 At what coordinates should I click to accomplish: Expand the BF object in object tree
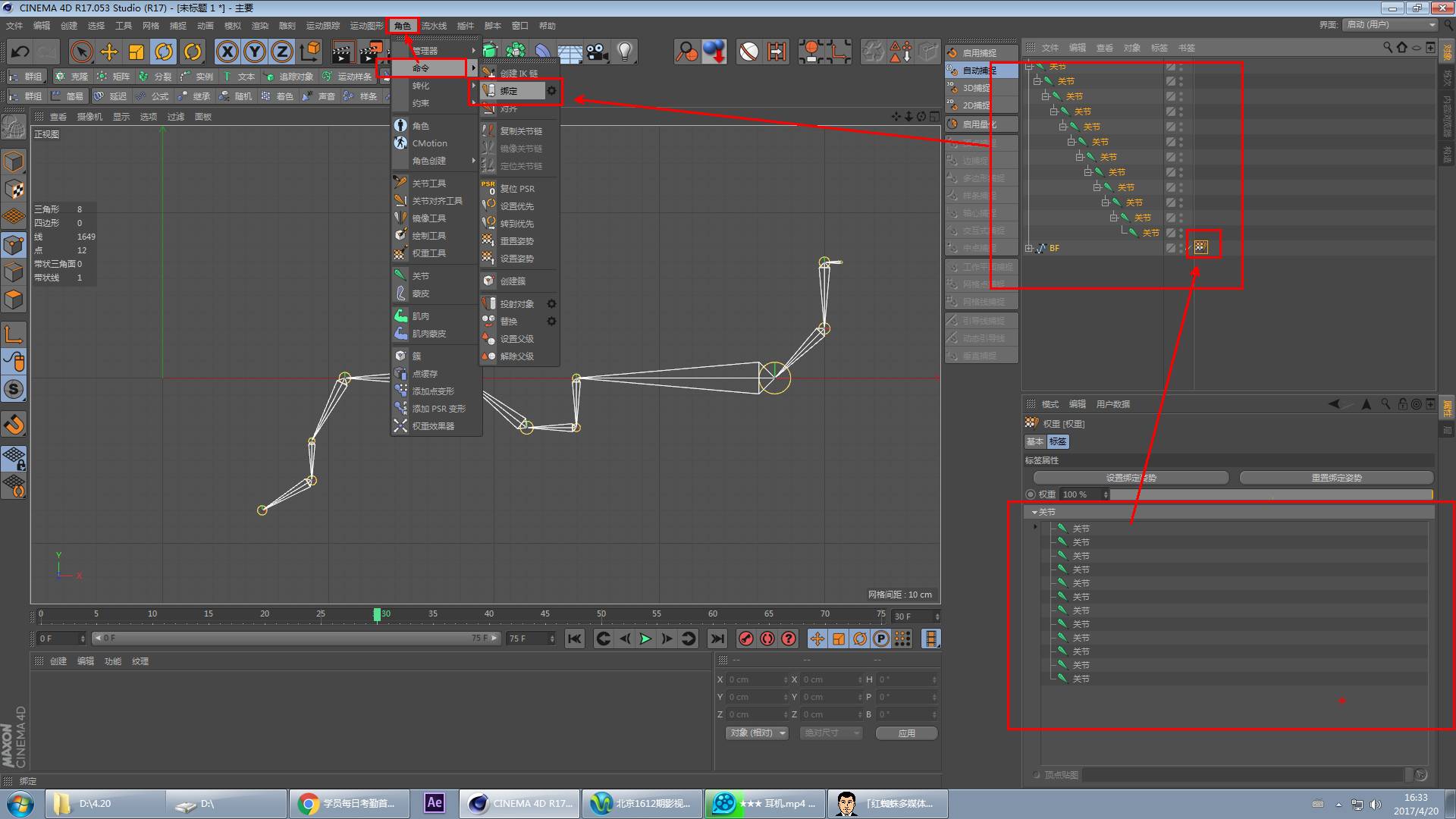(x=1029, y=248)
